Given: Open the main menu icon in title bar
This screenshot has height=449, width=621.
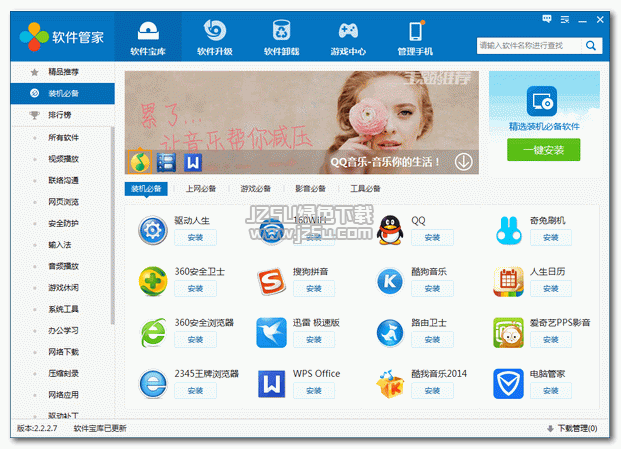Looking at the screenshot, I should click(565, 19).
